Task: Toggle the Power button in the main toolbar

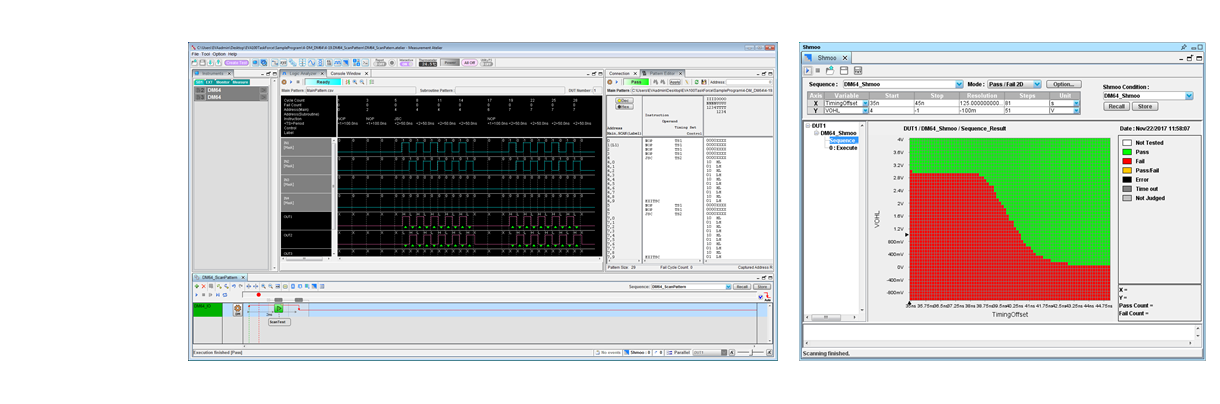Action: (451, 62)
